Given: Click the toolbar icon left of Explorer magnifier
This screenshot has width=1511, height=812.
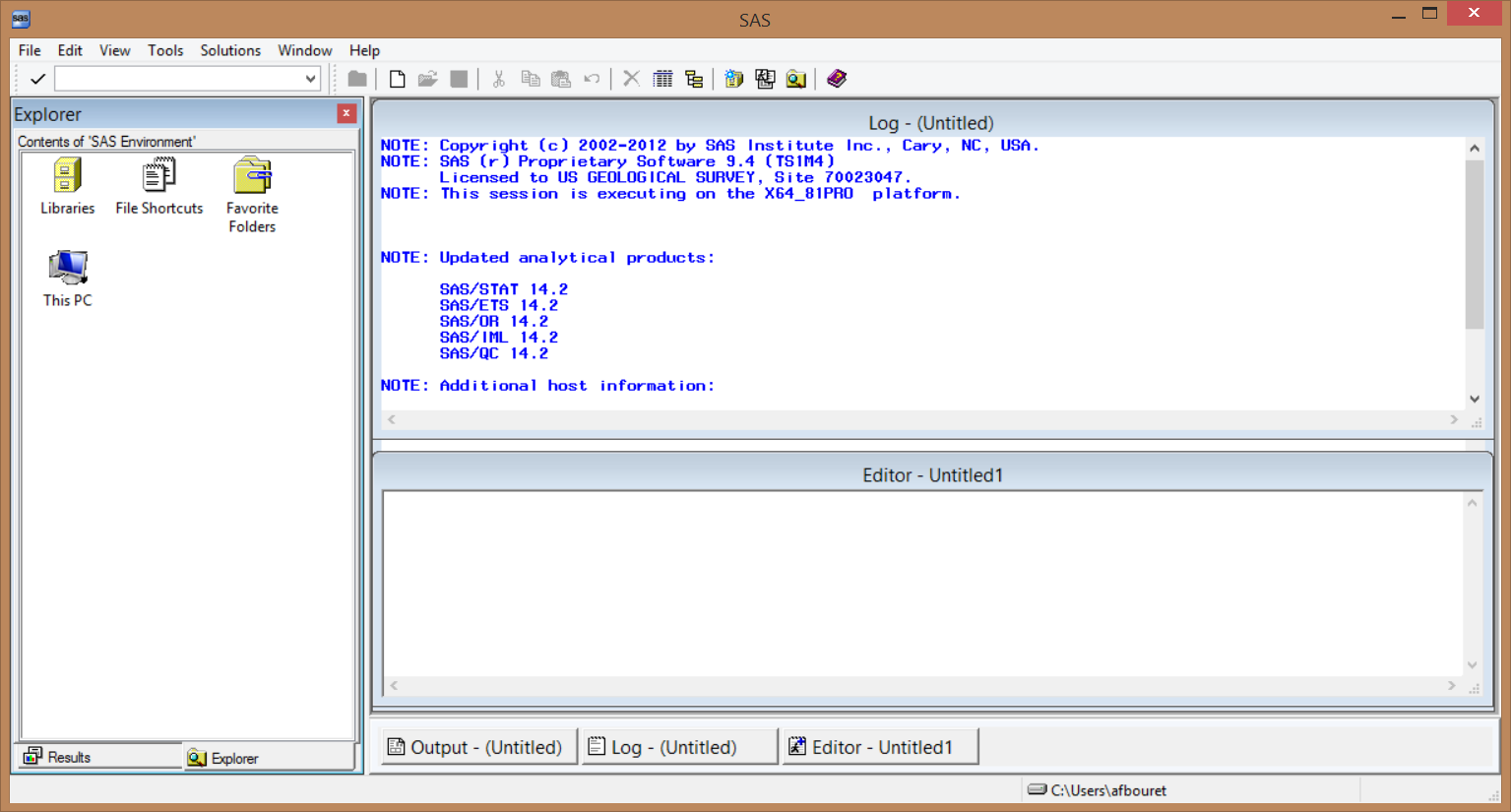Looking at the screenshot, I should click(x=765, y=79).
